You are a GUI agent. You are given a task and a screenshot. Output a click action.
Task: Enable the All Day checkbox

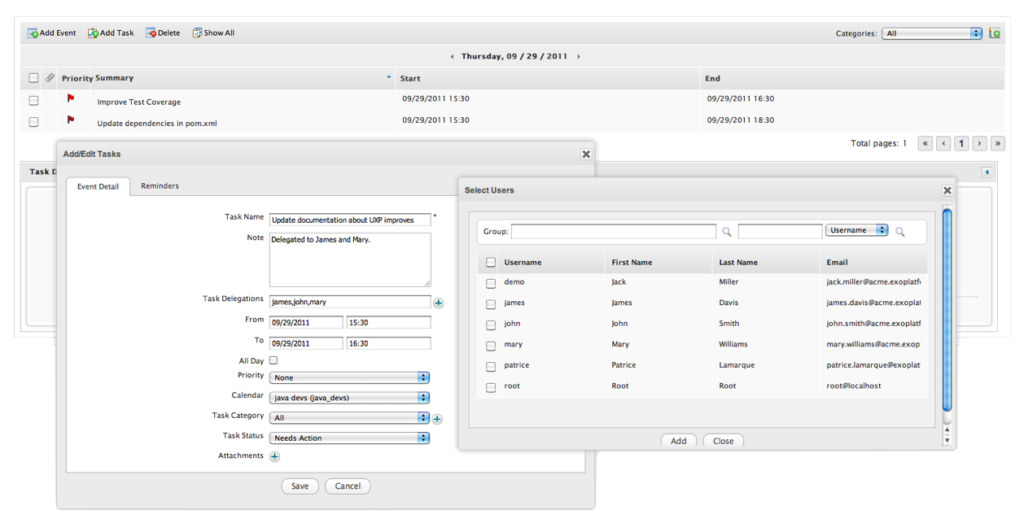(274, 360)
